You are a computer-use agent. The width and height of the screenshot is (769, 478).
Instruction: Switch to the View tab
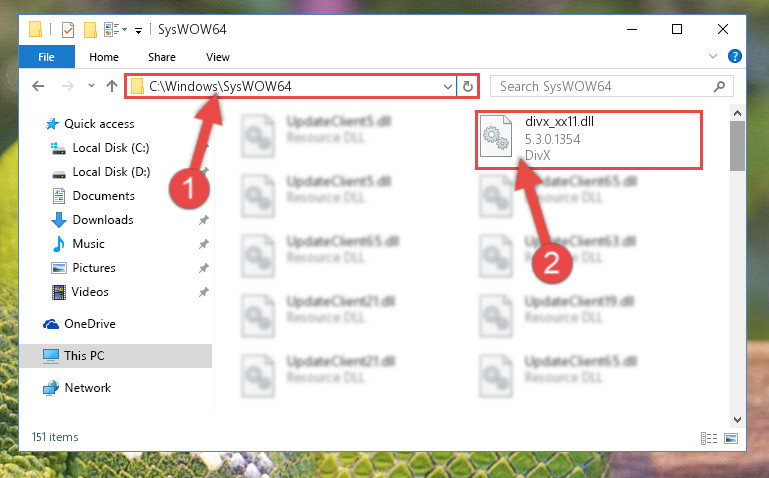[218, 57]
